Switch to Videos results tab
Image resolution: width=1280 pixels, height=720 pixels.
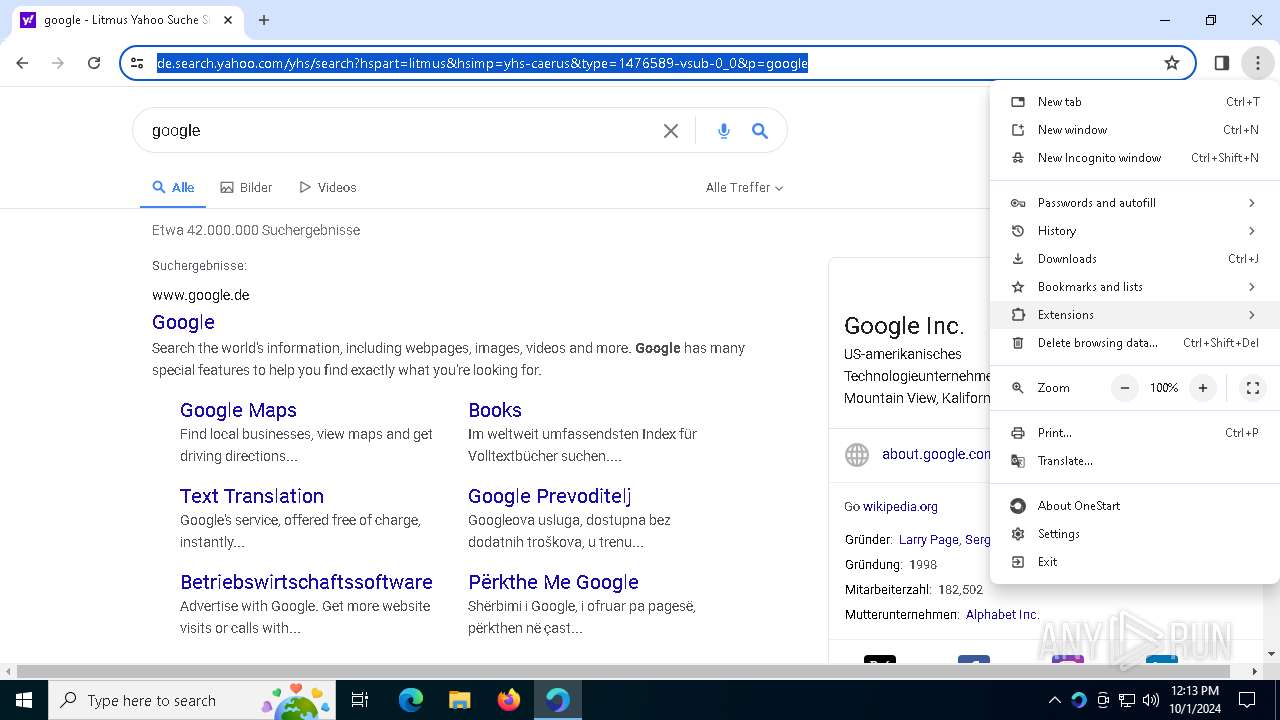click(328, 187)
